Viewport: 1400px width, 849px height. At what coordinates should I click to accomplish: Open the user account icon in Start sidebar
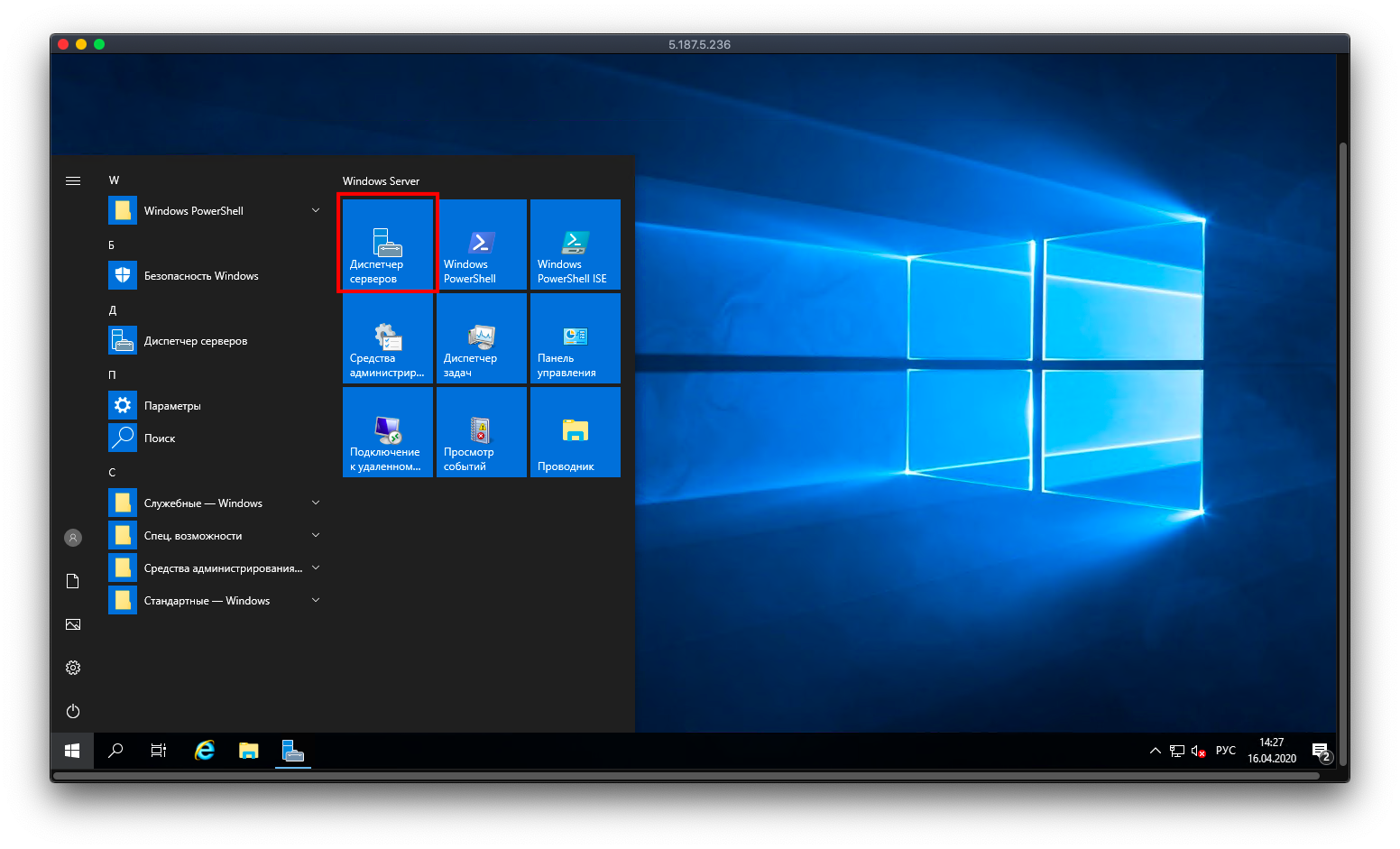73,538
